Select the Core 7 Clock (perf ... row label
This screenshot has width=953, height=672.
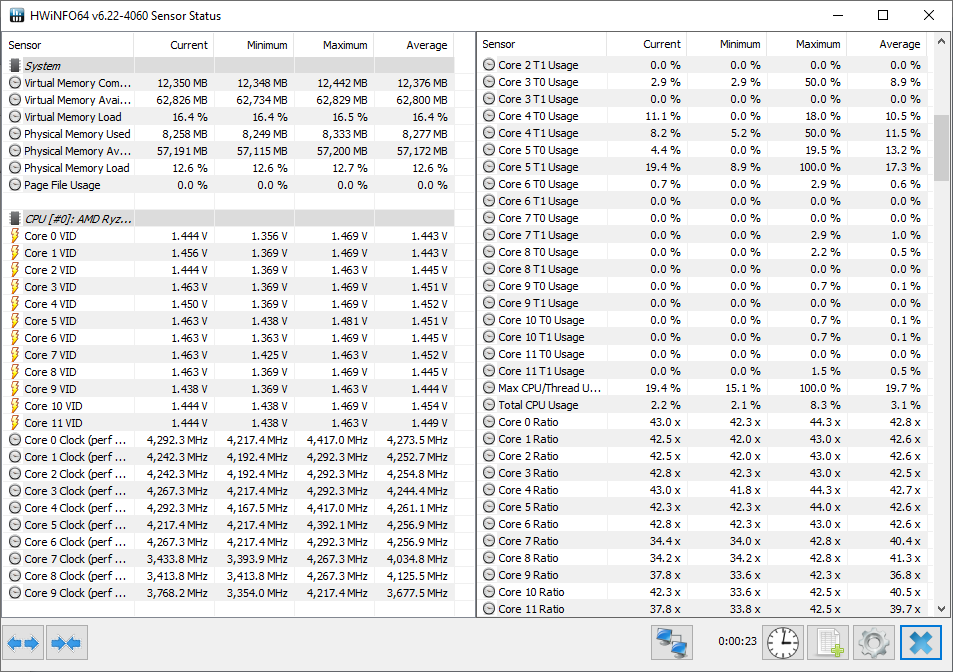pyautogui.click(x=75, y=559)
